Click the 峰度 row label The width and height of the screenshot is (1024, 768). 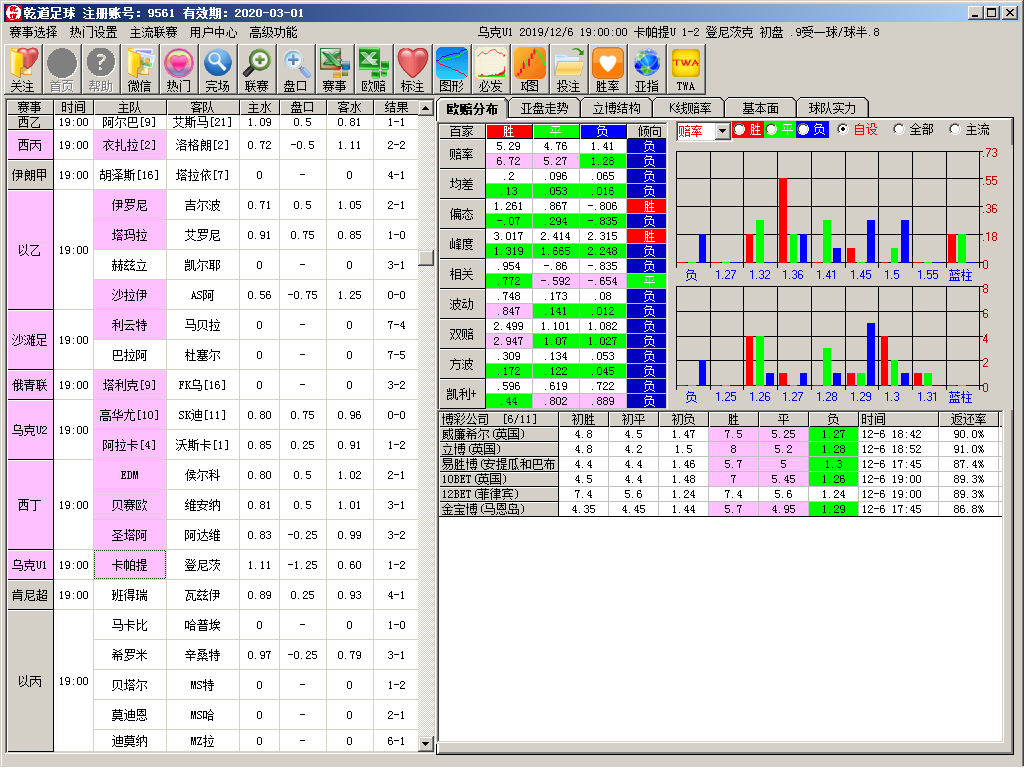462,244
